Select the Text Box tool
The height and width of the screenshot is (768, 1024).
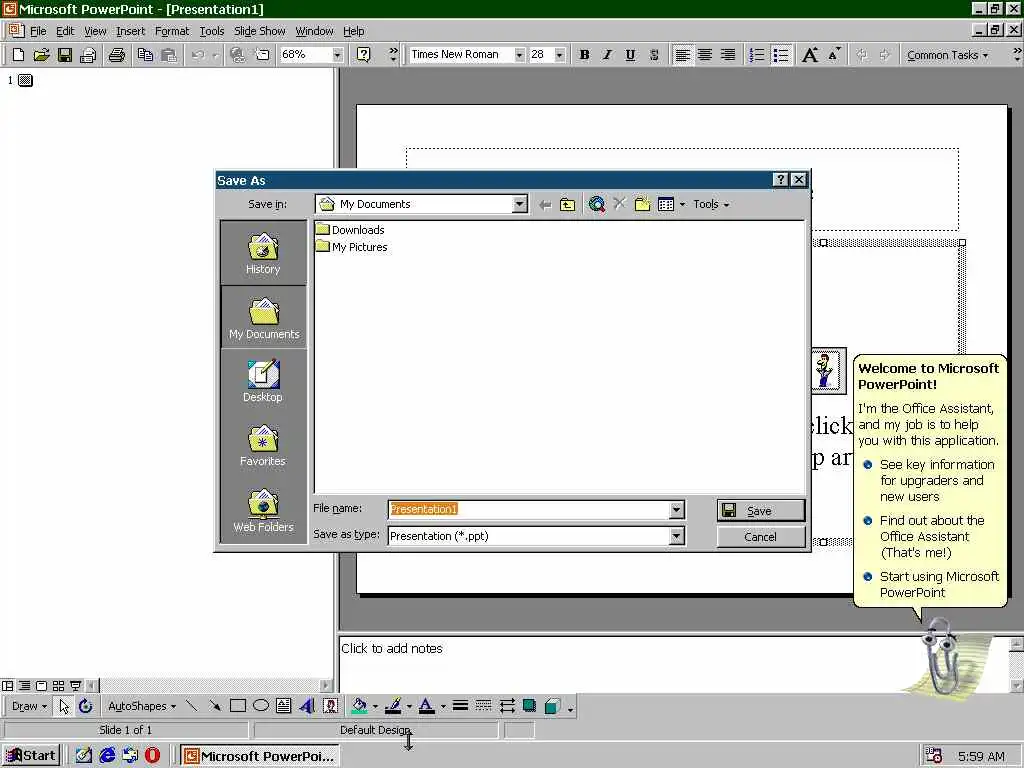[283, 706]
